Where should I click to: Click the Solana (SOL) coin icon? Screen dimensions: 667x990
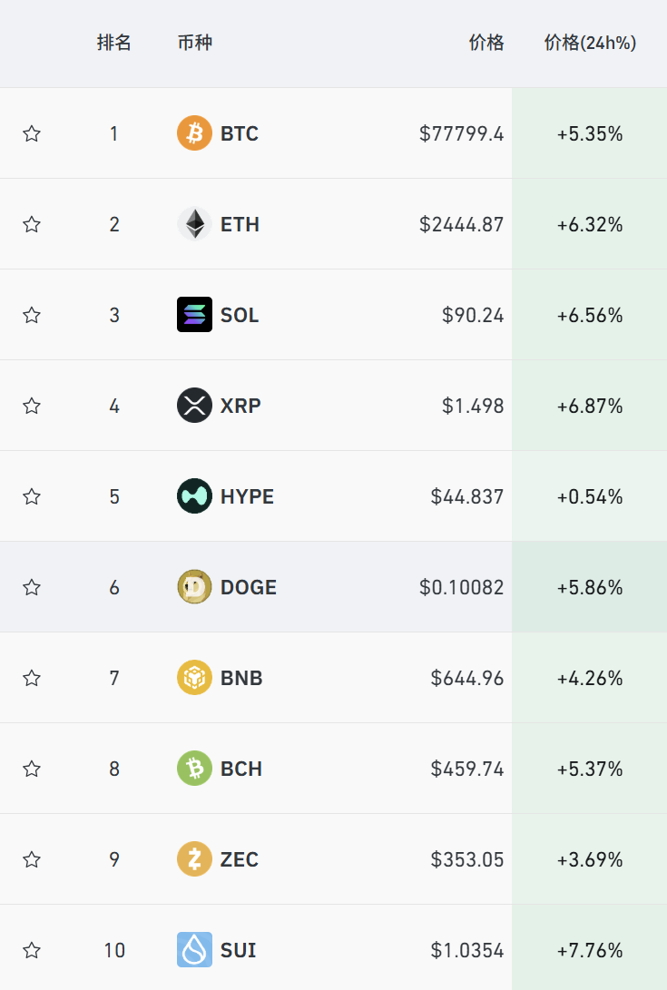tap(194, 315)
